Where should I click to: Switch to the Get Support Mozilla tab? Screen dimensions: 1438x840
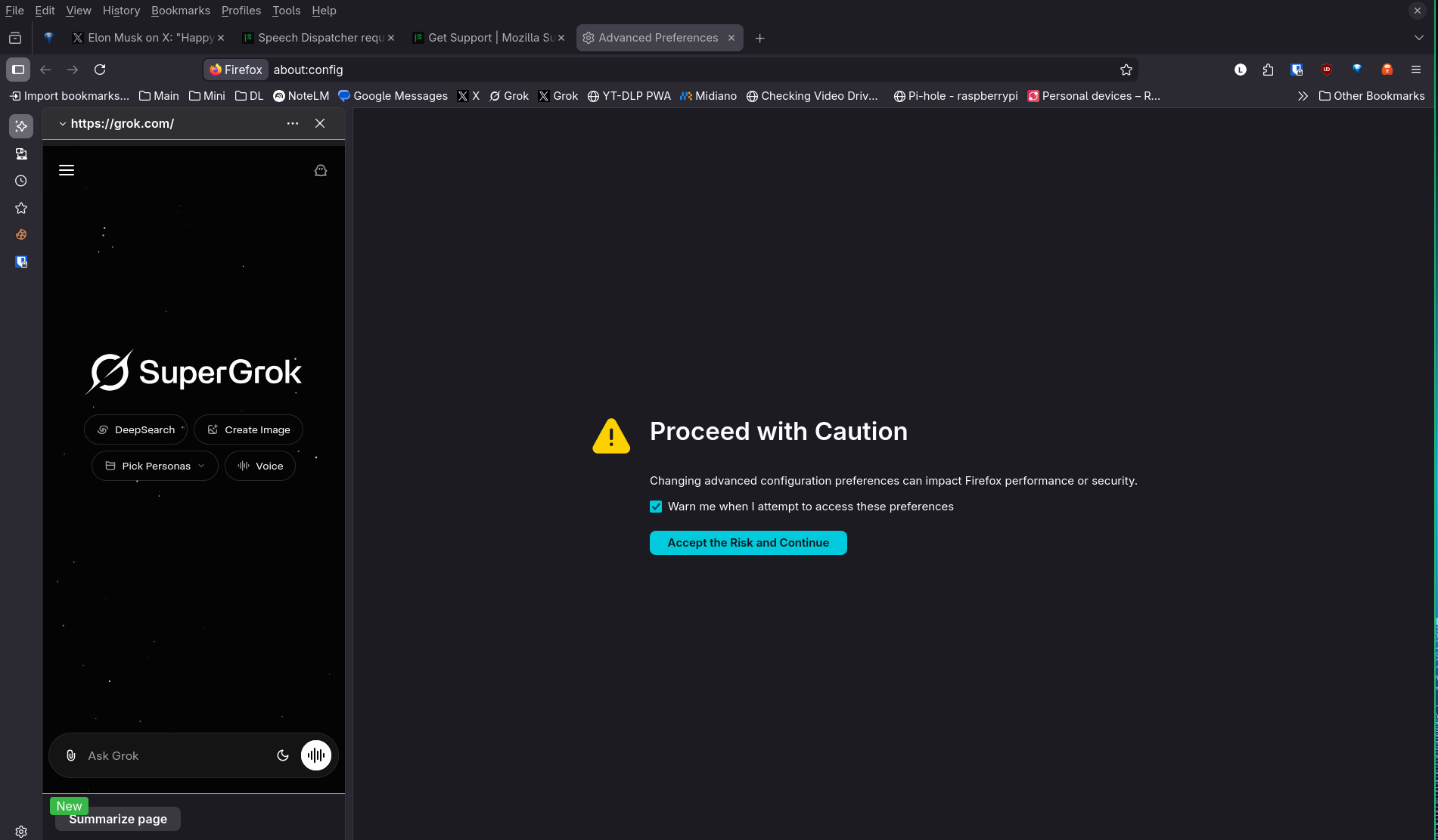coord(489,38)
